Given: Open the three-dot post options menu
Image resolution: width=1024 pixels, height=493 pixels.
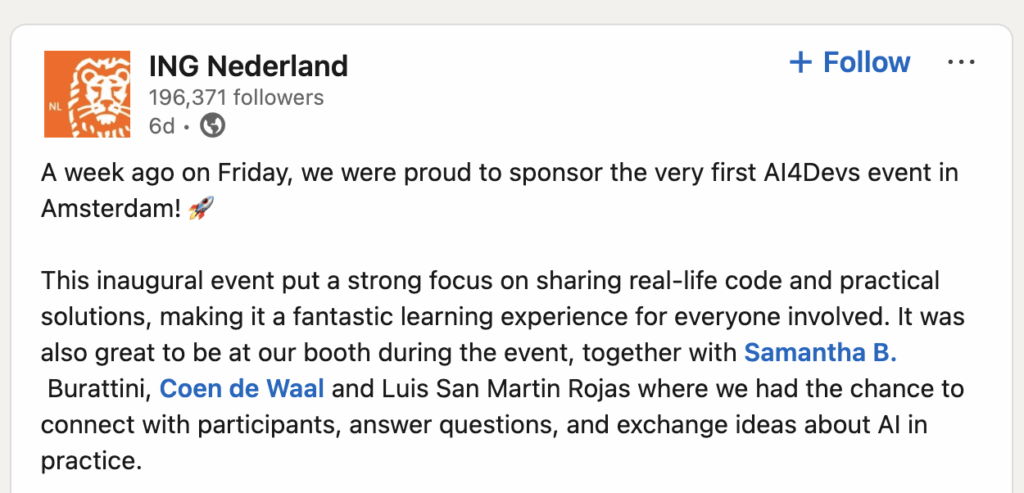Looking at the screenshot, I should (x=960, y=63).
